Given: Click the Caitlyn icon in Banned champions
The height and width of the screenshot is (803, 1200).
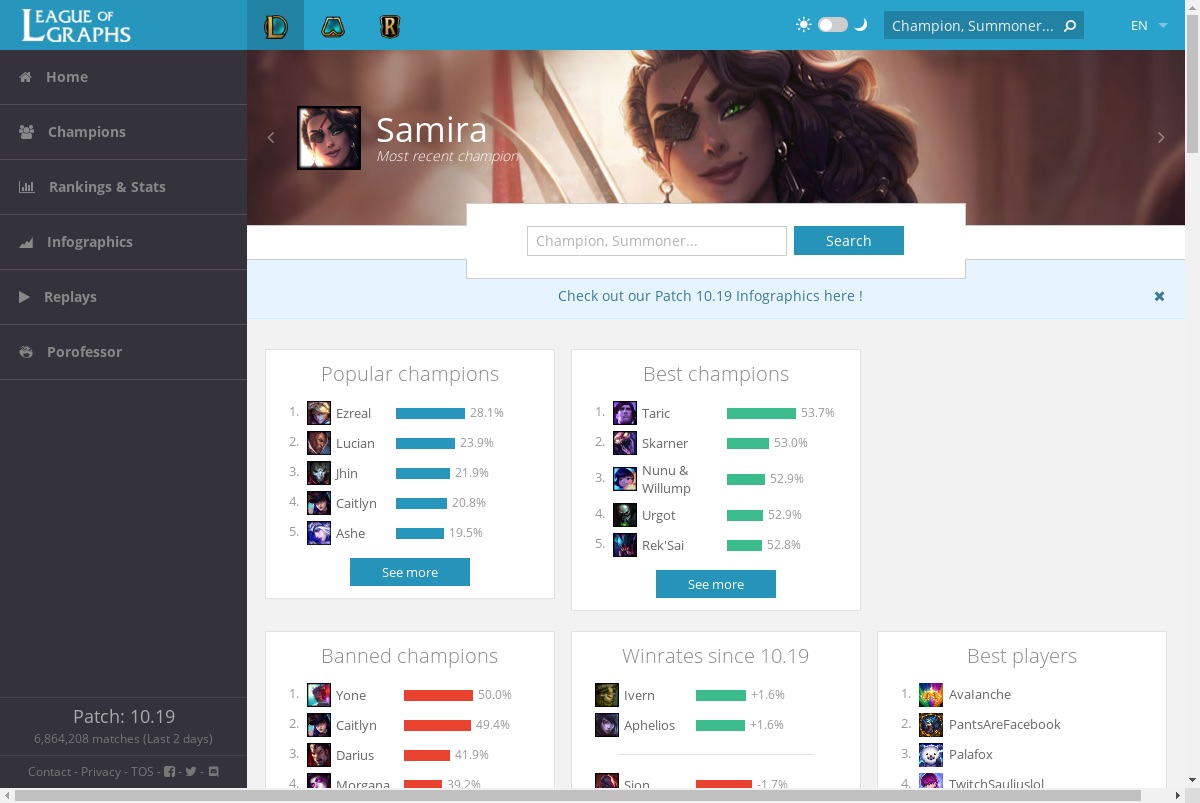Looking at the screenshot, I should (319, 725).
